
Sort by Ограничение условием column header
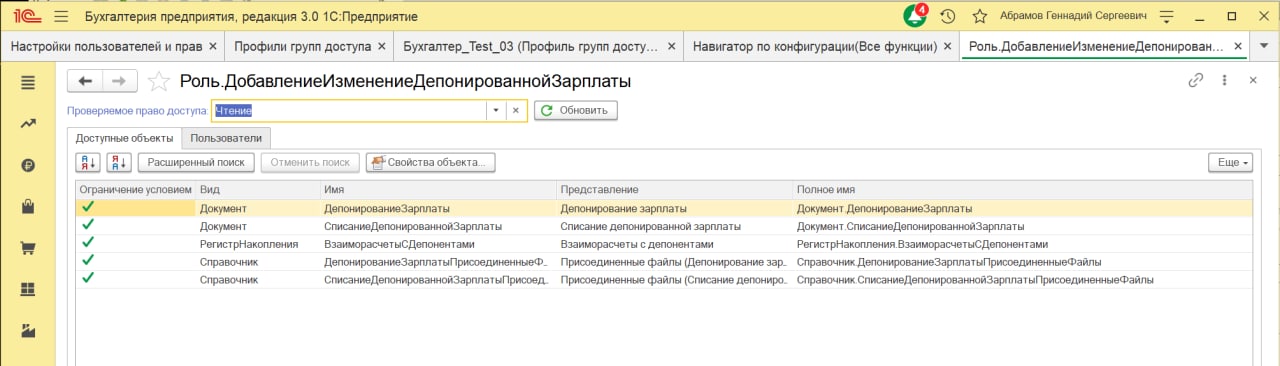tap(135, 189)
